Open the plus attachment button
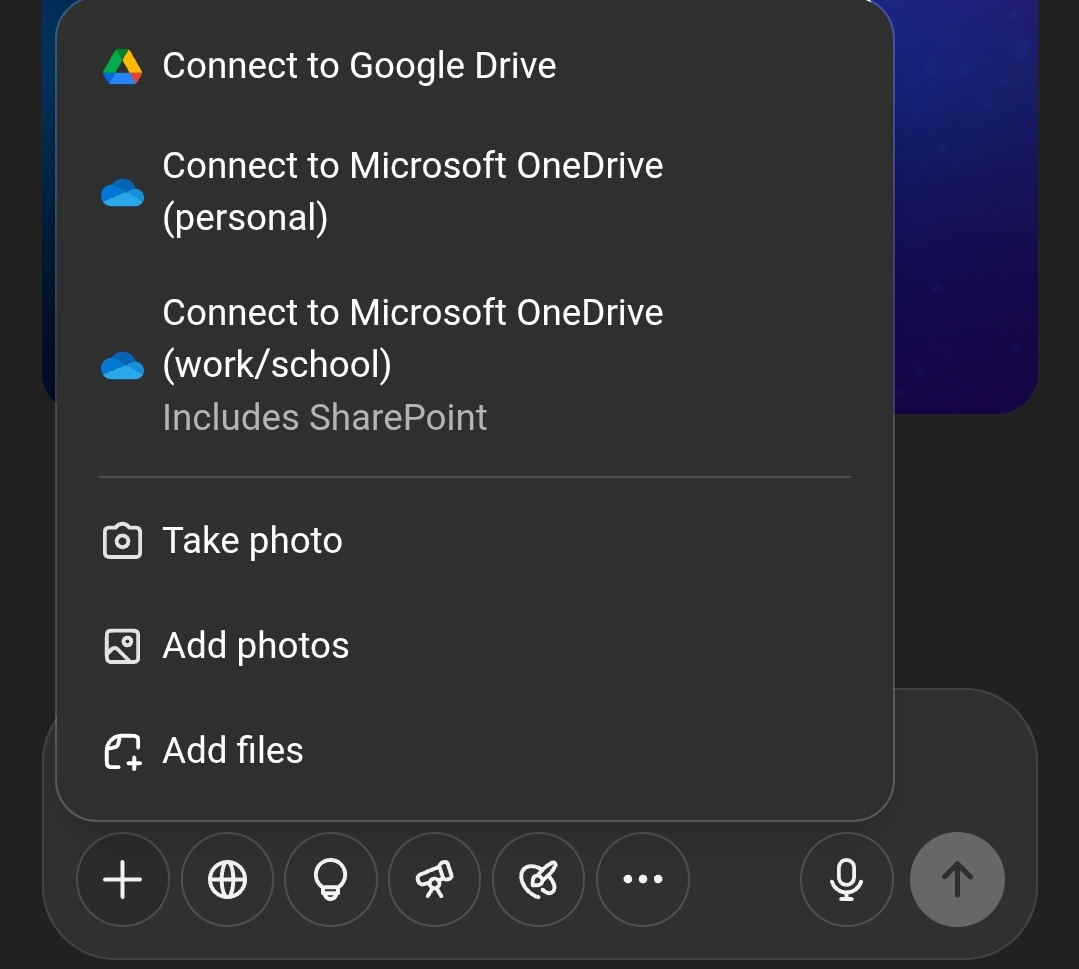1079x969 pixels. [x=122, y=879]
